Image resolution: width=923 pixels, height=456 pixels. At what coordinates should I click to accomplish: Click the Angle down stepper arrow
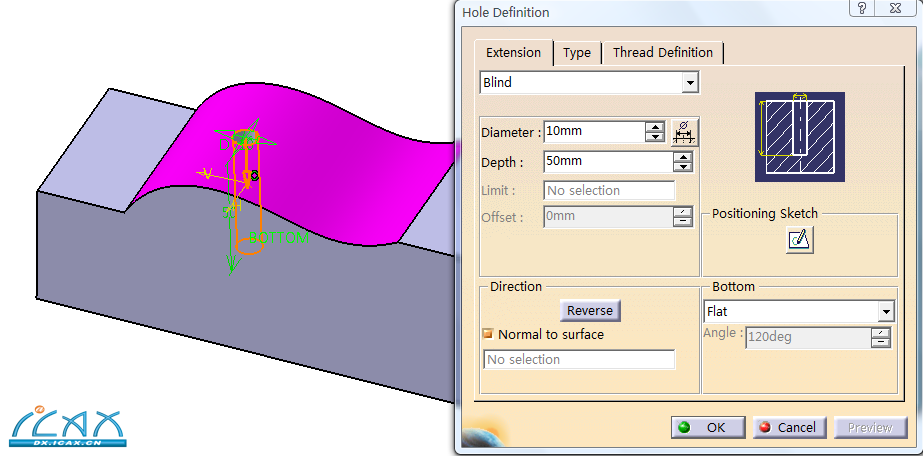[881, 343]
